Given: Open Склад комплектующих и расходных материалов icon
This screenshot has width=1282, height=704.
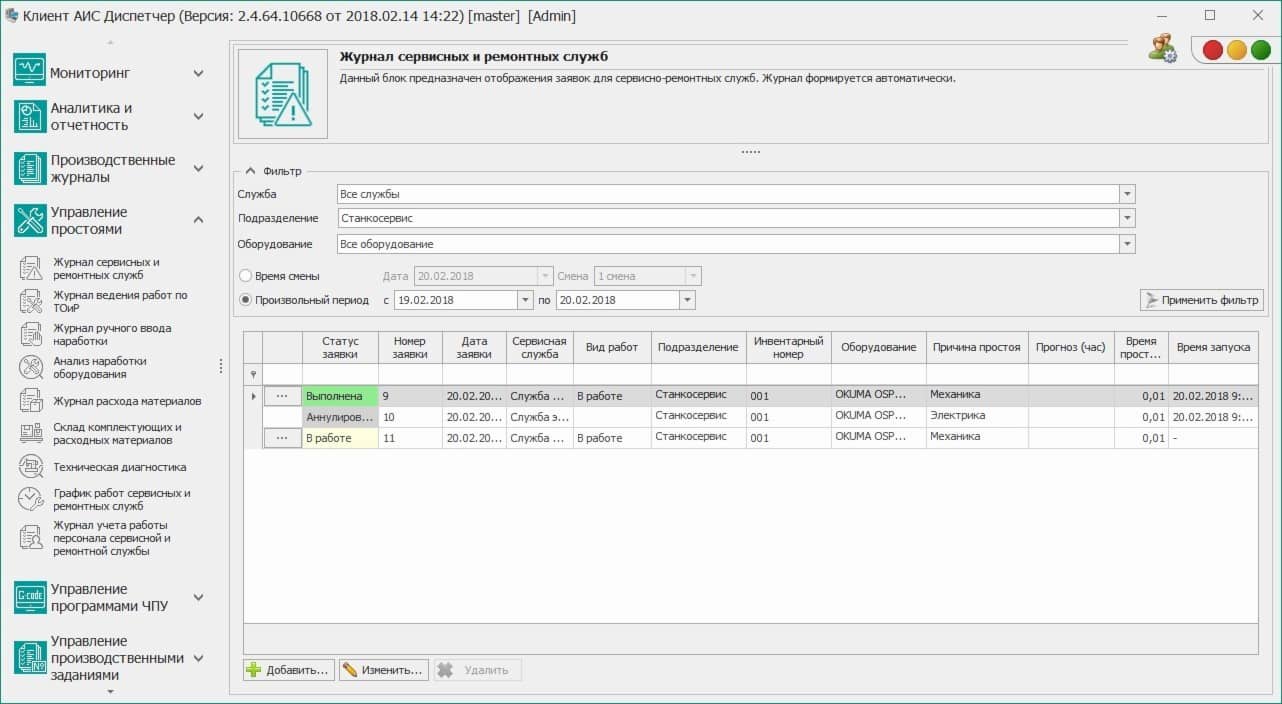Looking at the screenshot, I should (x=31, y=433).
